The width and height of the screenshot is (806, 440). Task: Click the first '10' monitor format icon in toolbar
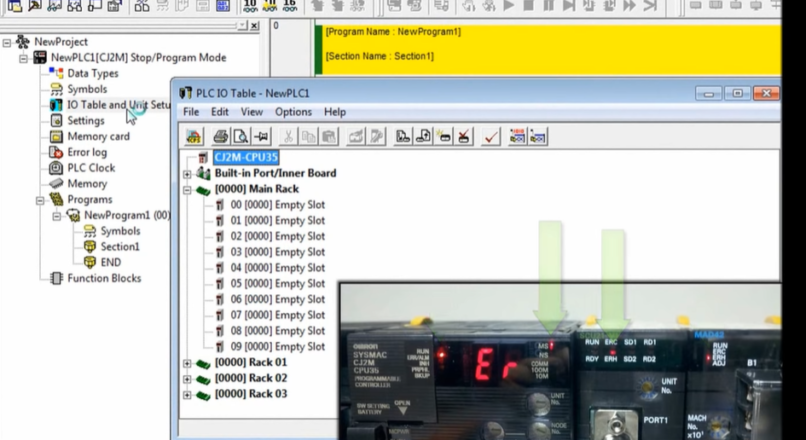click(250, 6)
